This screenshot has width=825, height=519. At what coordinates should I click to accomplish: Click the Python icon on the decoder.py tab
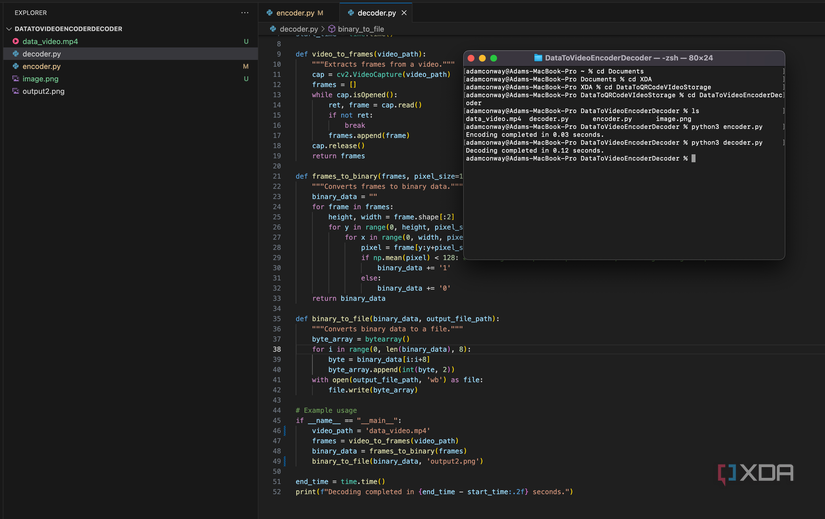point(350,13)
